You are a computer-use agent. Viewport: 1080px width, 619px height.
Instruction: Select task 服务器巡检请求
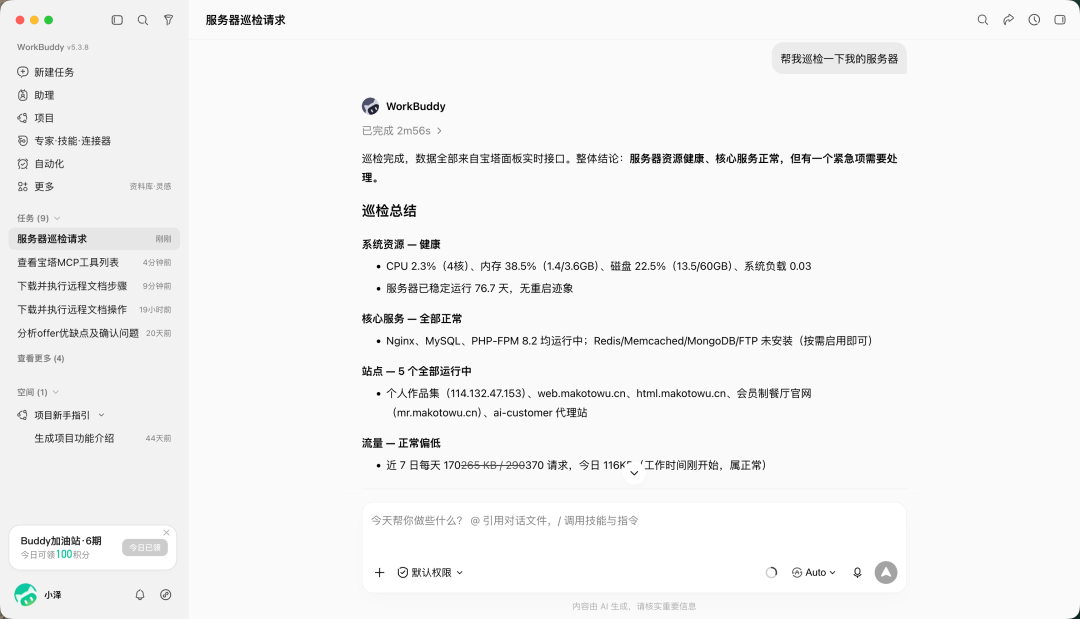(x=94, y=239)
